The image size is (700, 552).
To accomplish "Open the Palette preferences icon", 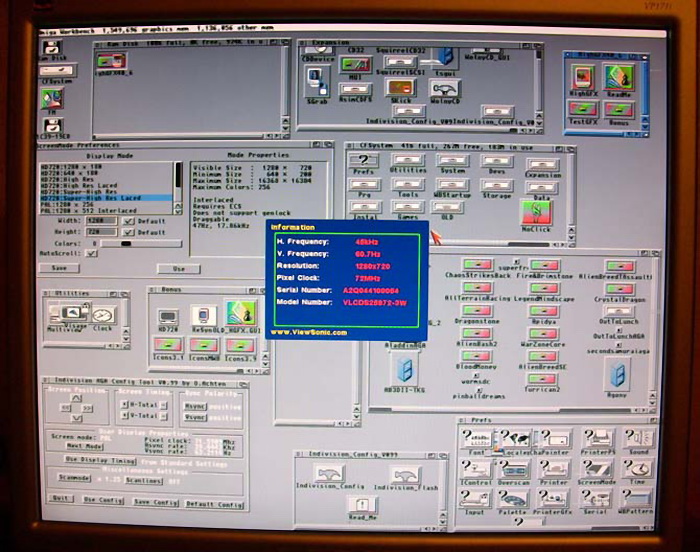I will pyautogui.click(x=512, y=498).
